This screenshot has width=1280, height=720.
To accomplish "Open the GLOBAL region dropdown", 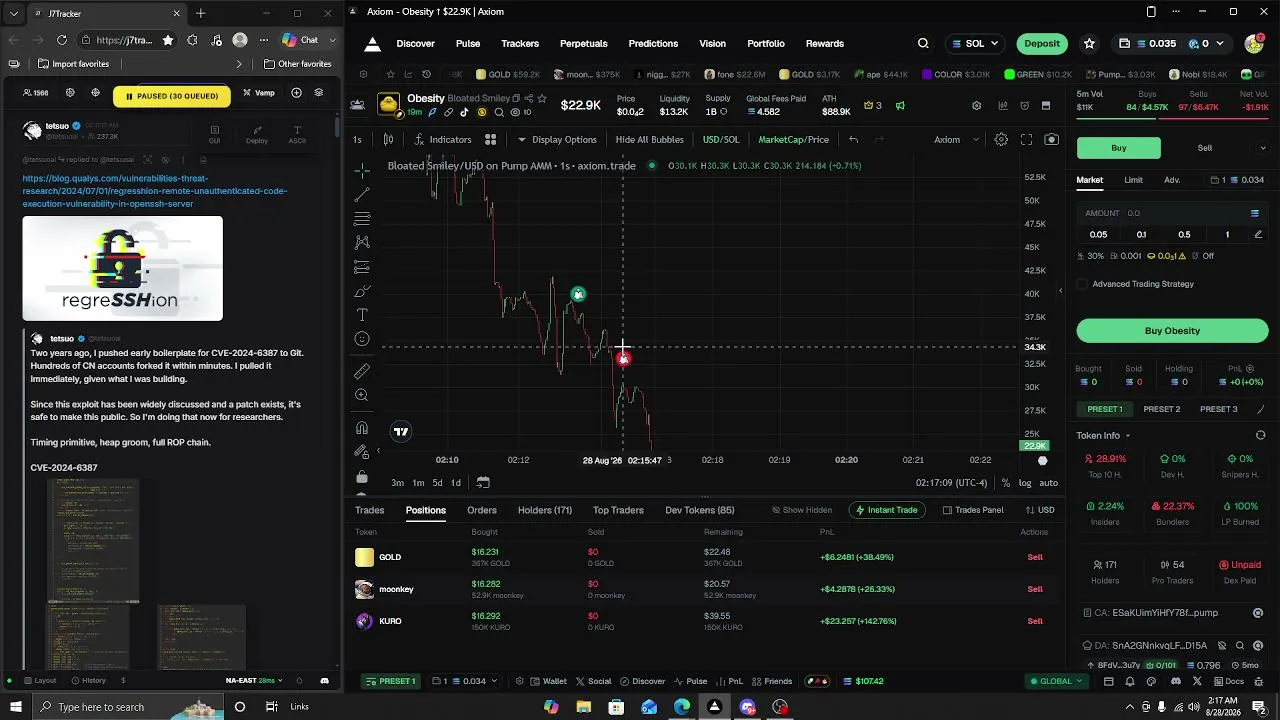I will coord(1057,681).
